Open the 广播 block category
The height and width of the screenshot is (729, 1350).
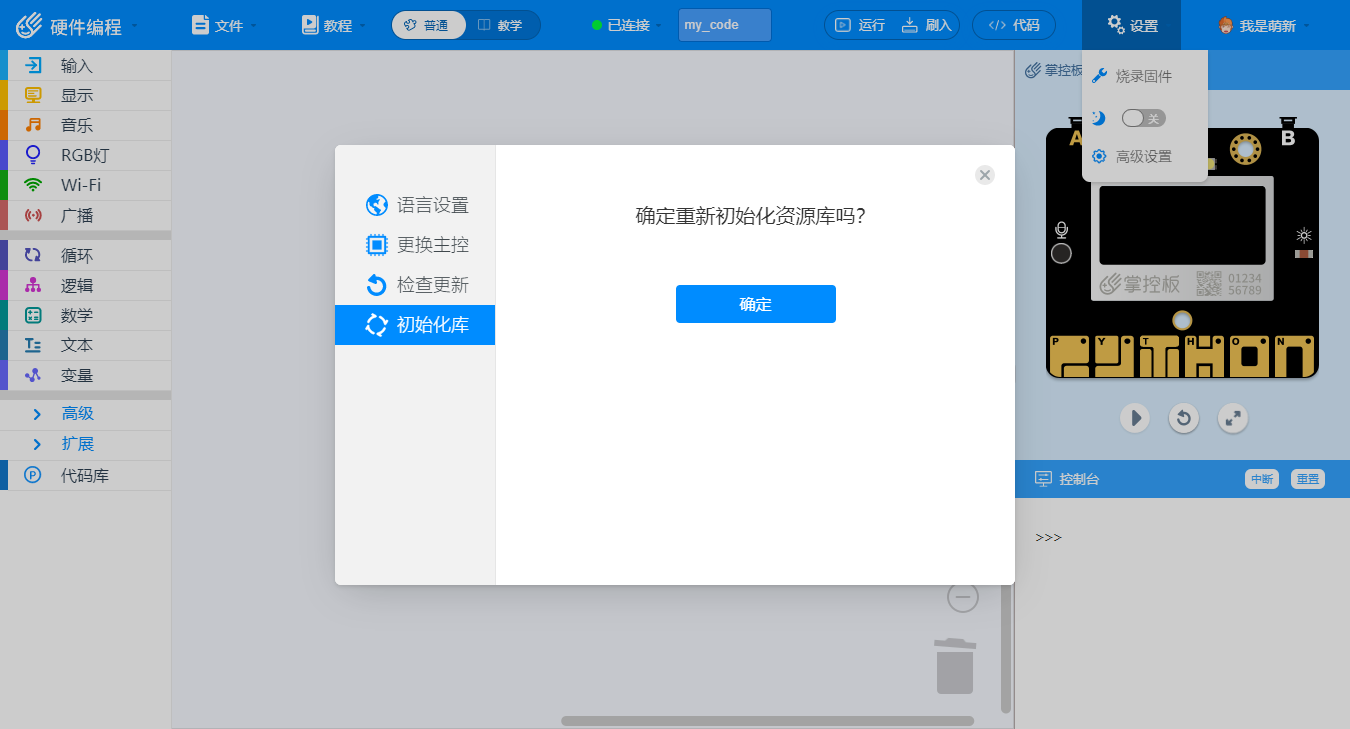(x=86, y=216)
